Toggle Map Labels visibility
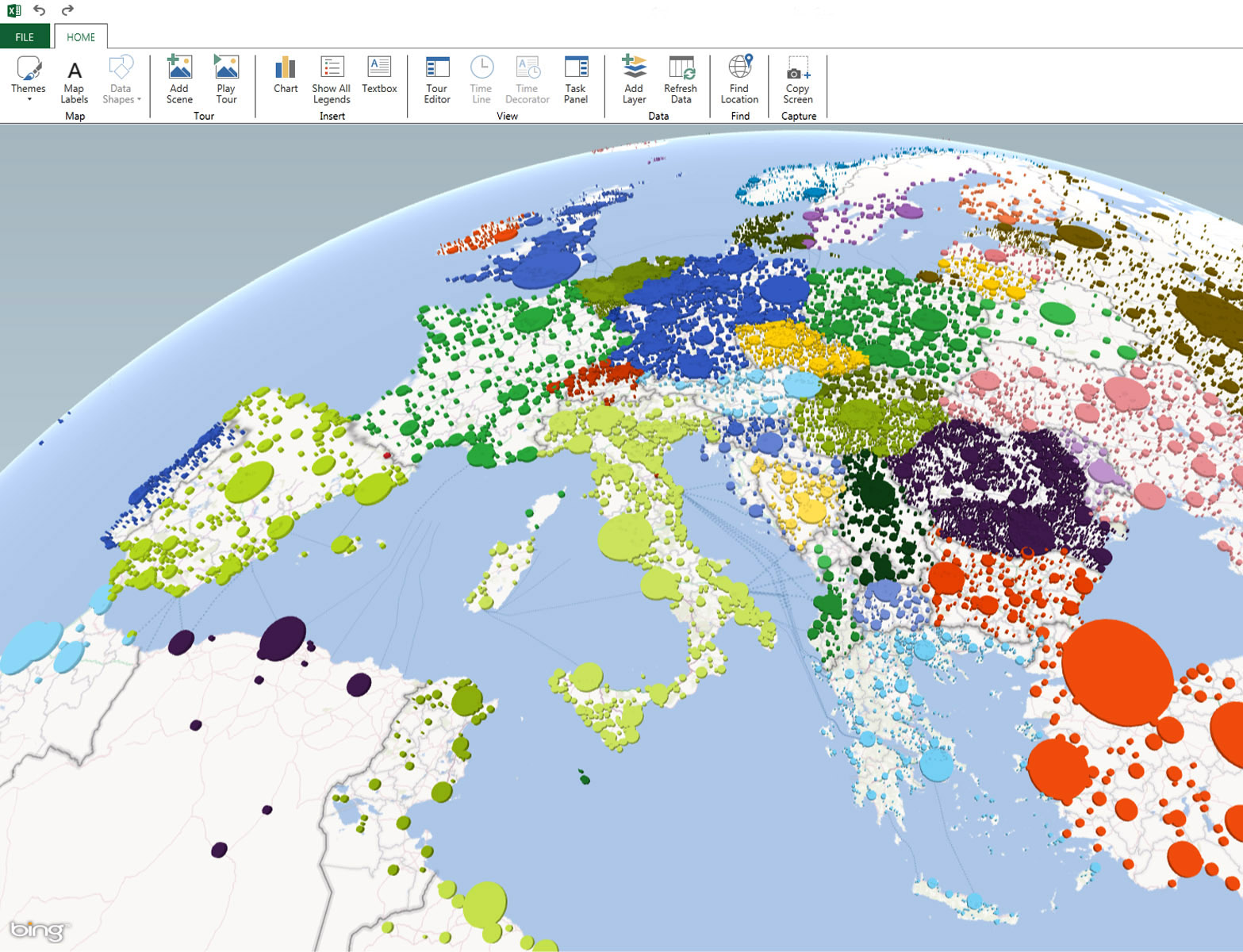Screen dimensions: 1243x952 [74, 79]
